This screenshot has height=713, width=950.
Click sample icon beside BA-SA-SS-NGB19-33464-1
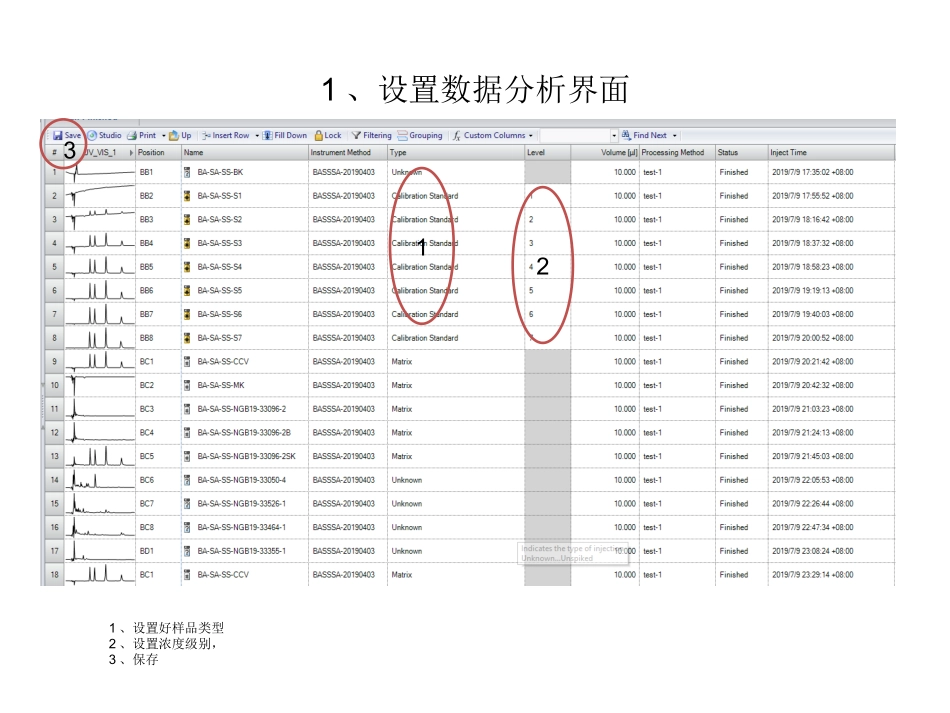pyautogui.click(x=187, y=527)
